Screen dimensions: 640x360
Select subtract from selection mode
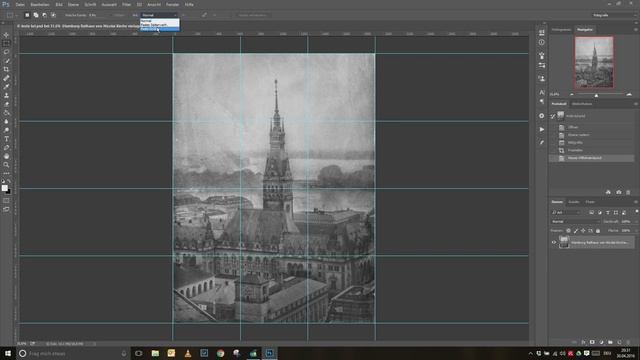tap(44, 15)
